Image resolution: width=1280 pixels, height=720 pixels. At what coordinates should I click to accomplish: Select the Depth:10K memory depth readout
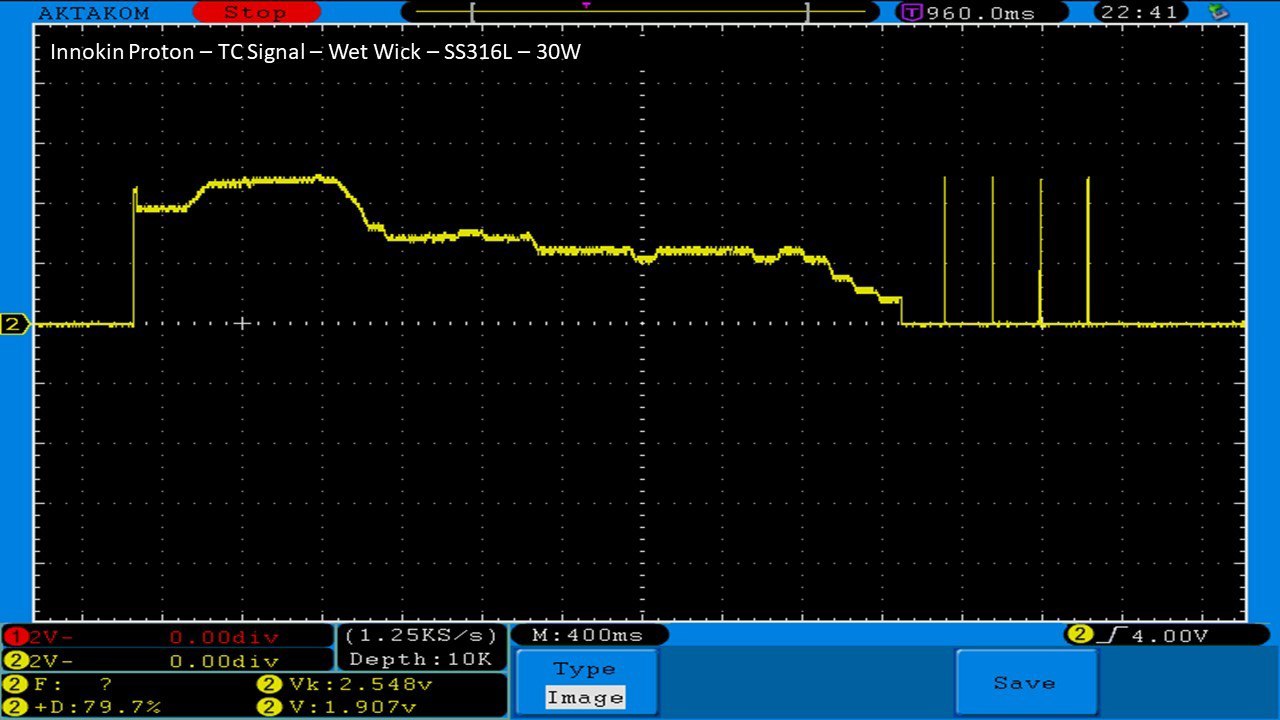(x=421, y=659)
